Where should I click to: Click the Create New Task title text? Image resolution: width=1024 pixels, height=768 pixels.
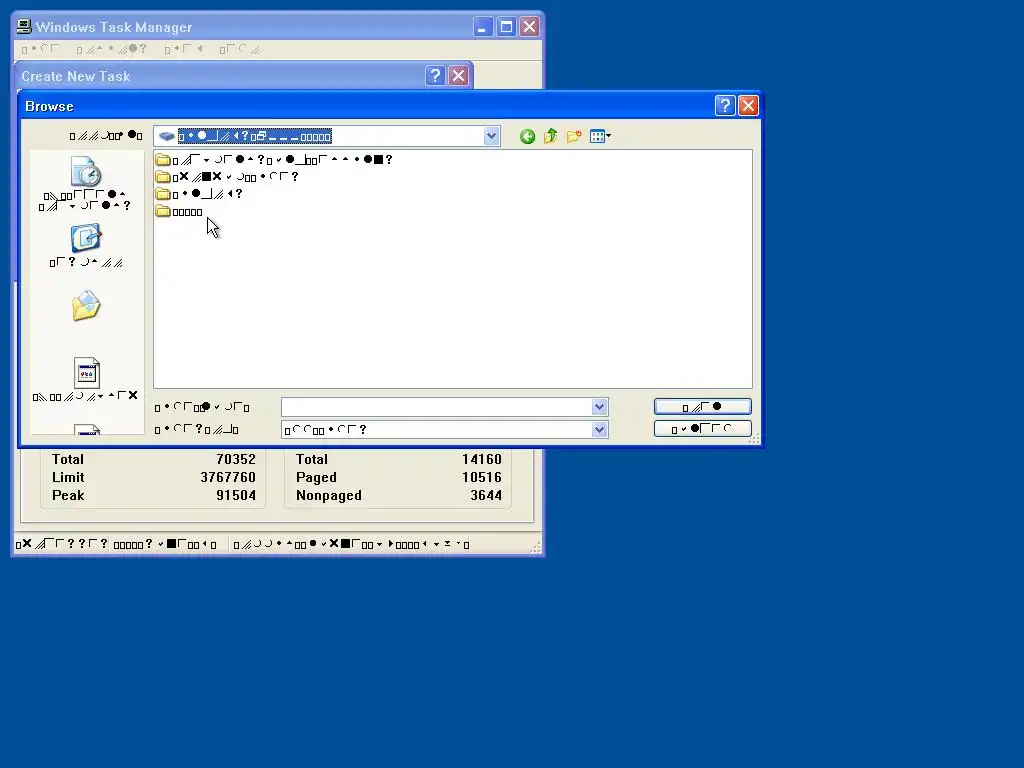[76, 76]
